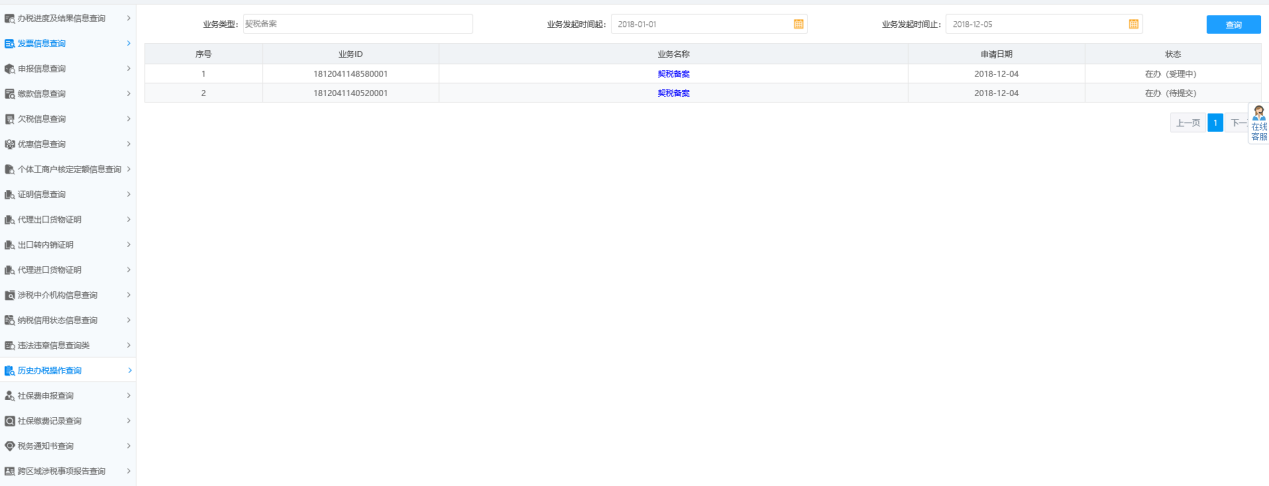Go to previous page 上一页

(1188, 123)
